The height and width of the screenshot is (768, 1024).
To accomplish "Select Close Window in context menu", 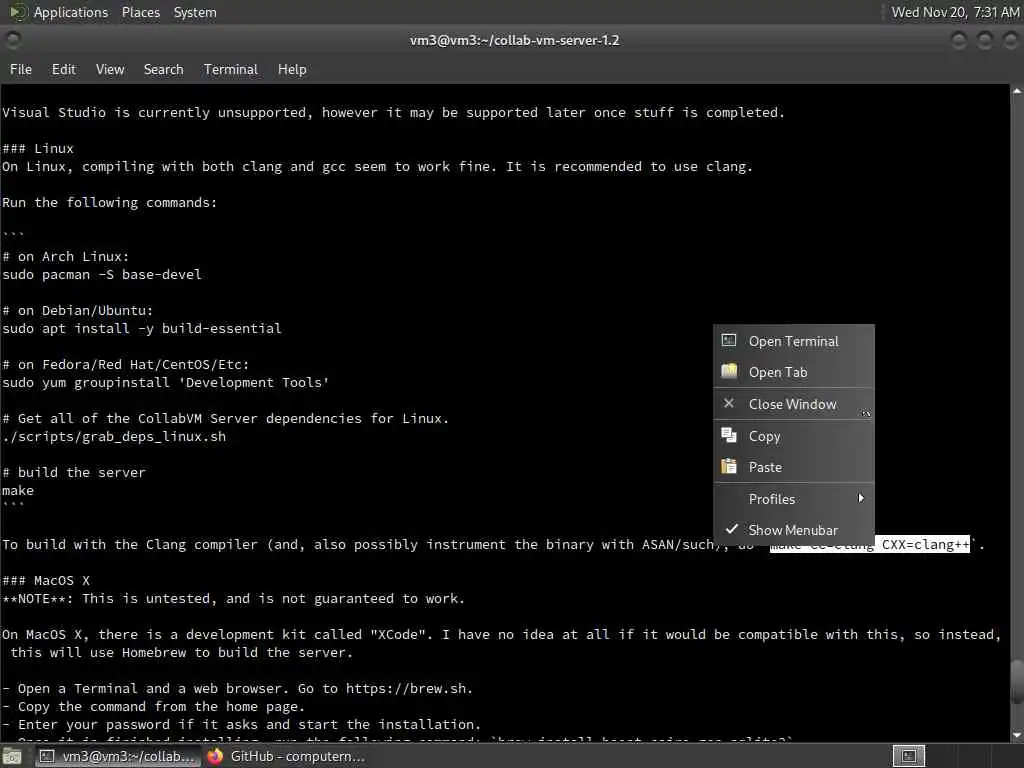I will [x=793, y=404].
